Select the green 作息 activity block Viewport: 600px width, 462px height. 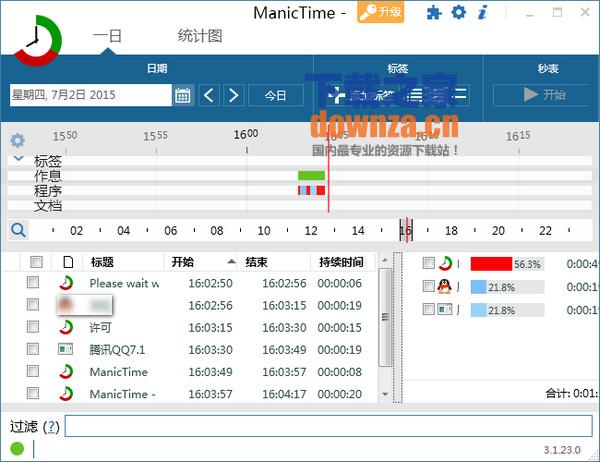tap(311, 175)
